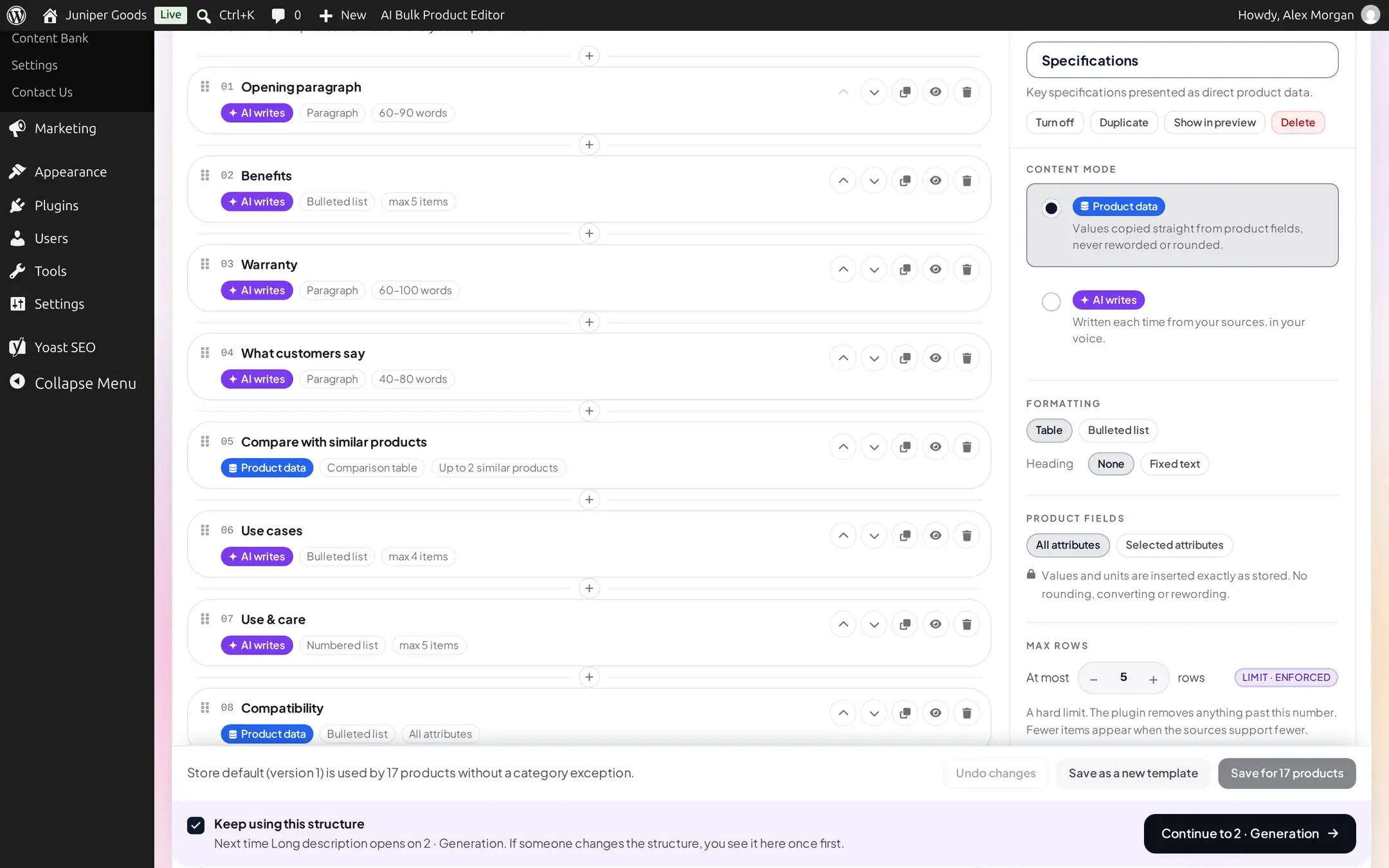The width and height of the screenshot is (1389, 868).
Task: Click the search magnifier icon in admin bar
Action: pyautogui.click(x=204, y=15)
